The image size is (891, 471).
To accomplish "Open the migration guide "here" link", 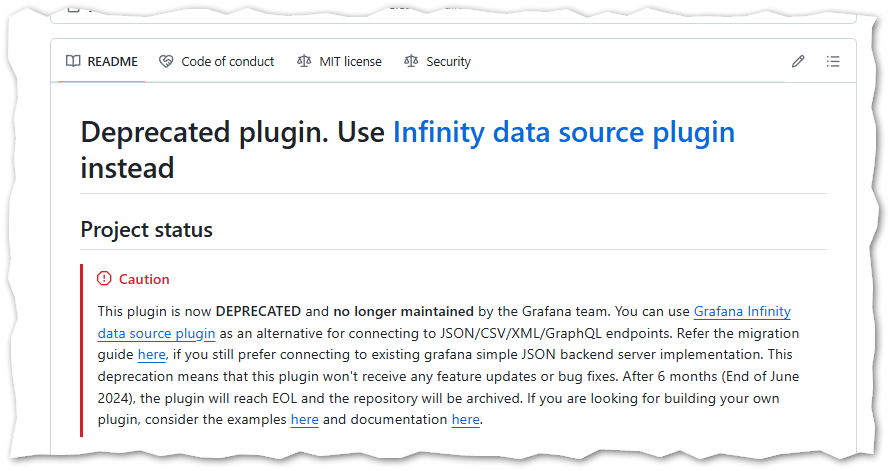I will [x=151, y=354].
